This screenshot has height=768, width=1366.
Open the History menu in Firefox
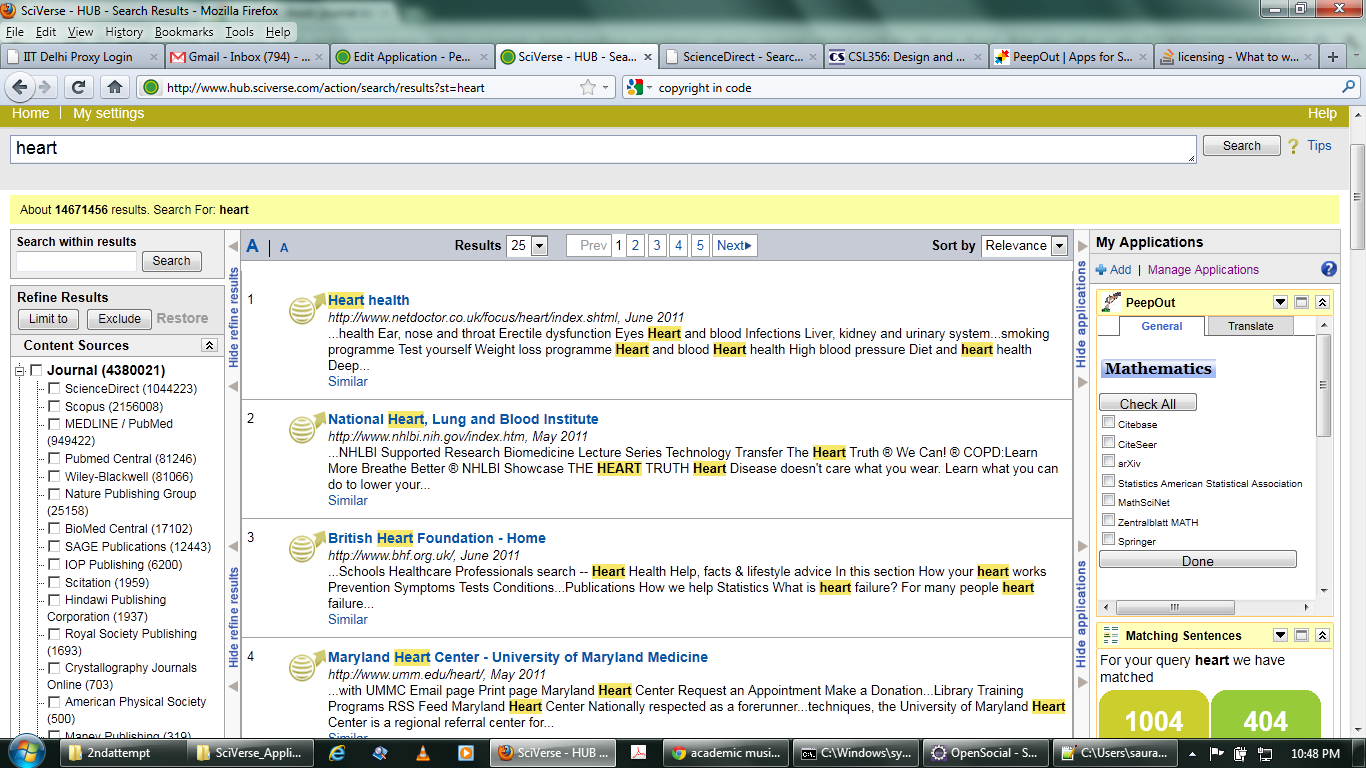point(124,32)
